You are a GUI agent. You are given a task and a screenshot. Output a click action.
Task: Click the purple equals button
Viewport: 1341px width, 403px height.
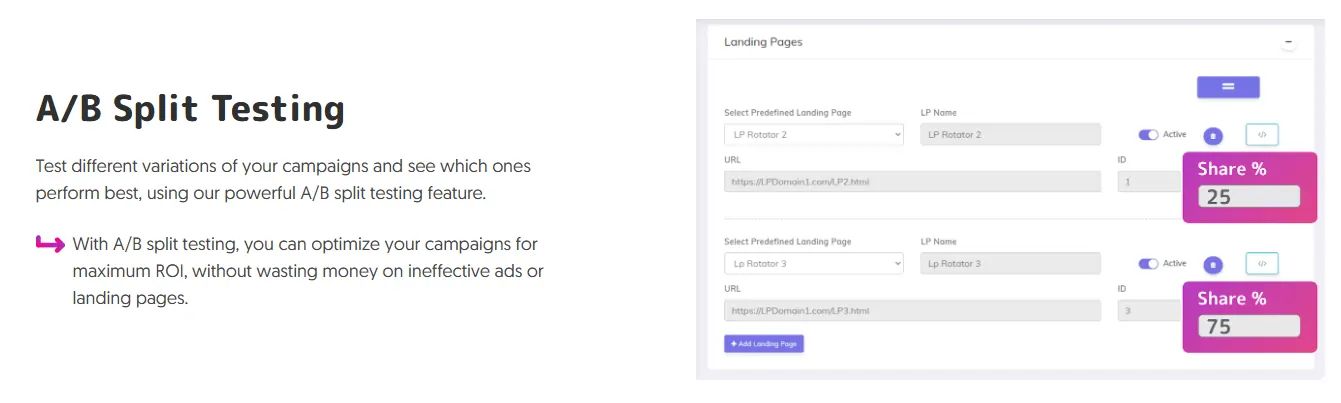point(1228,87)
